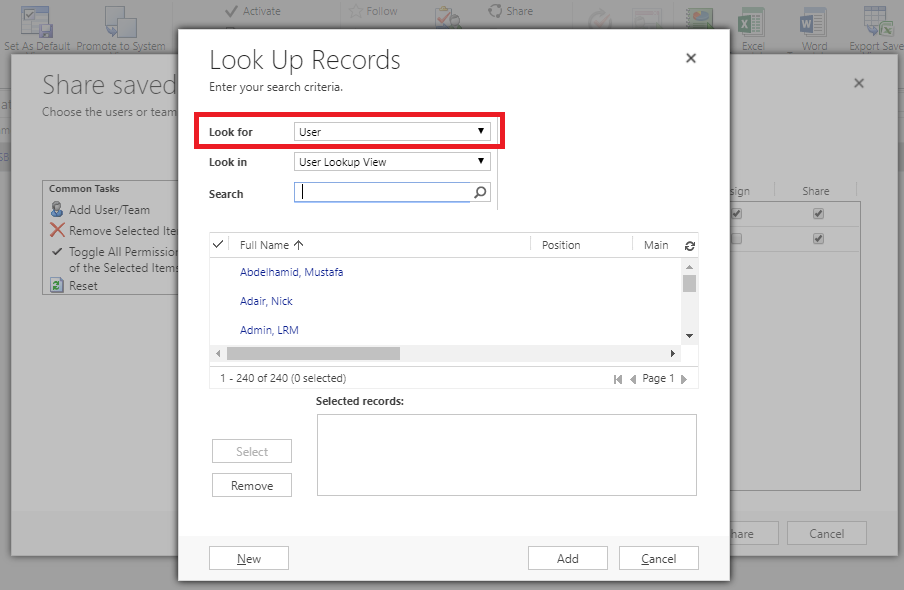The width and height of the screenshot is (904, 590).
Task: Go to the next results page
Action: (685, 379)
